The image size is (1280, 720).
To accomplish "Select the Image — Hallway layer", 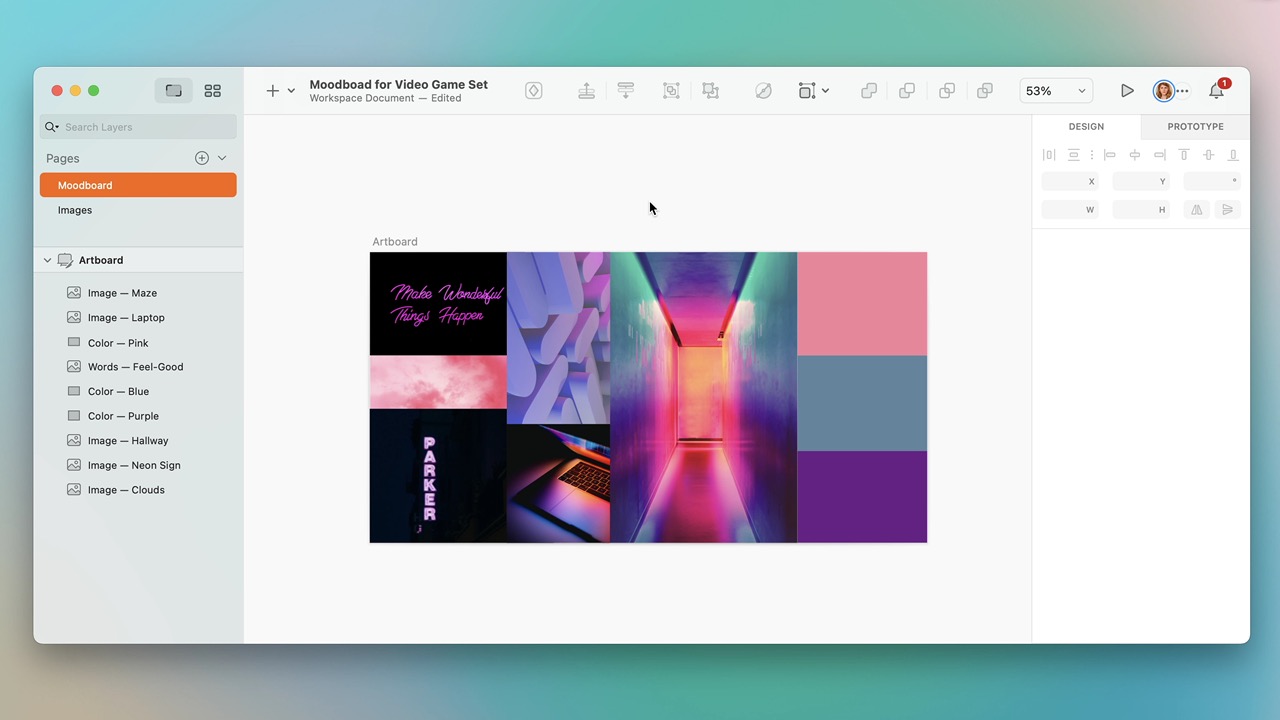I will [138, 441].
